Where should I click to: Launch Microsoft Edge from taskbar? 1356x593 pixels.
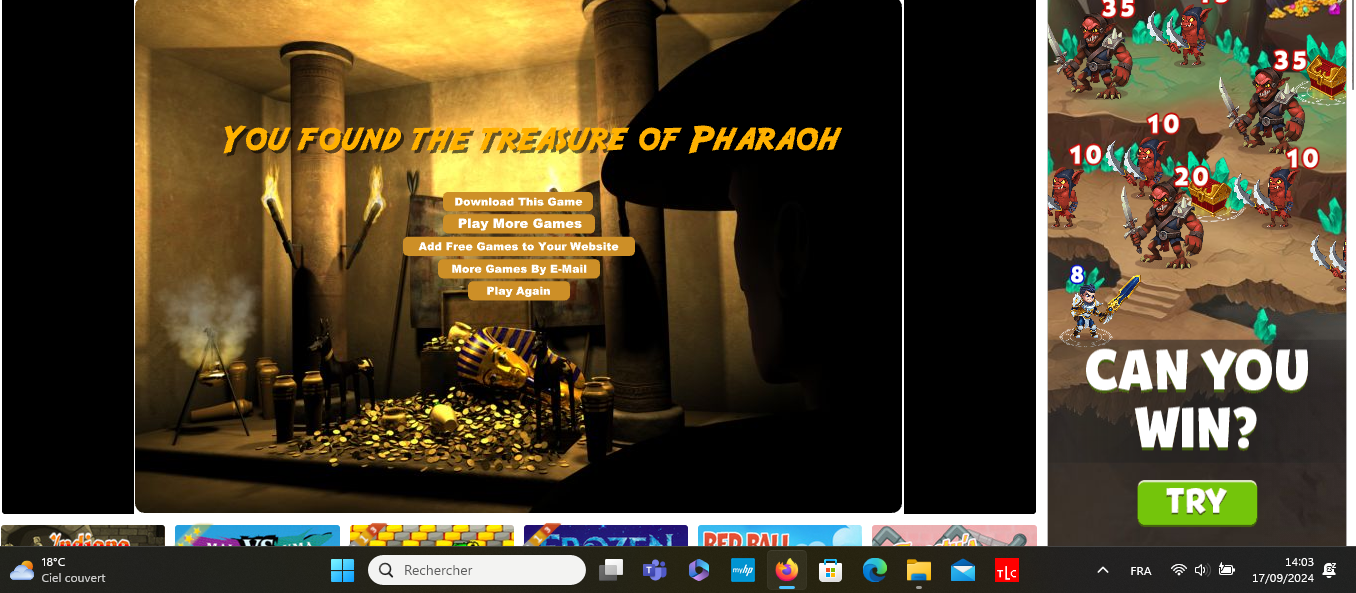coord(875,570)
